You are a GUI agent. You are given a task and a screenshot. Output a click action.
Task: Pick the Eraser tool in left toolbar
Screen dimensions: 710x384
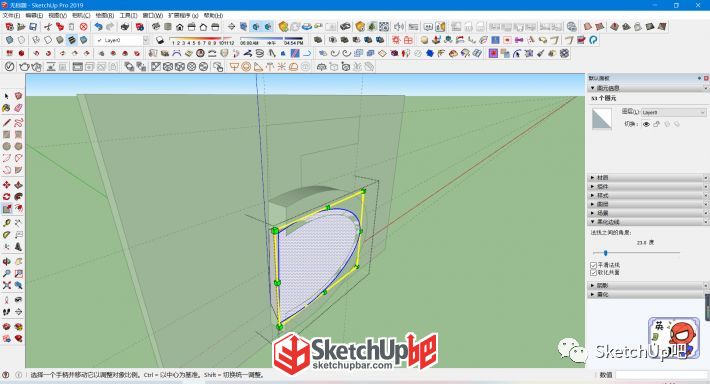point(19,108)
